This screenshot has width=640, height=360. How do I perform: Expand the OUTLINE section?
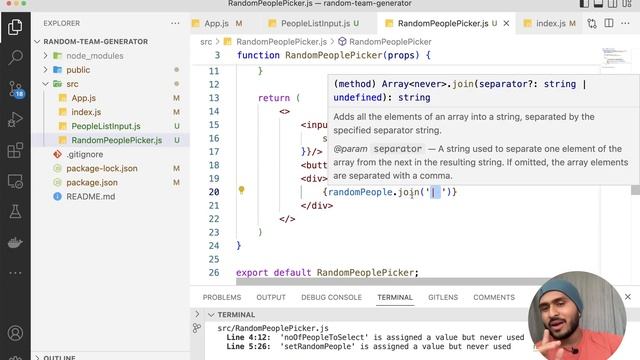(38, 358)
